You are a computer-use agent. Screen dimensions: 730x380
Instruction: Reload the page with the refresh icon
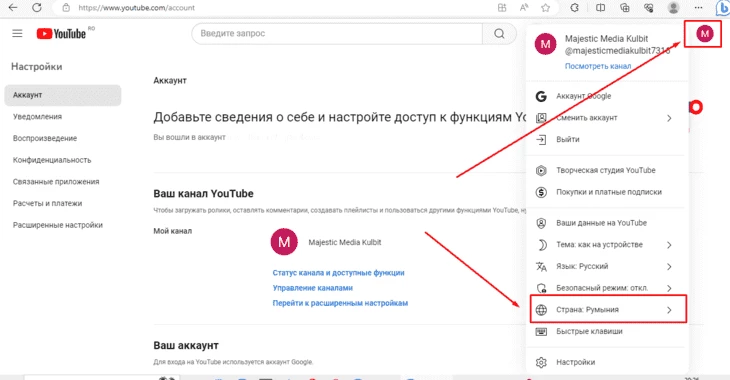(37, 7)
